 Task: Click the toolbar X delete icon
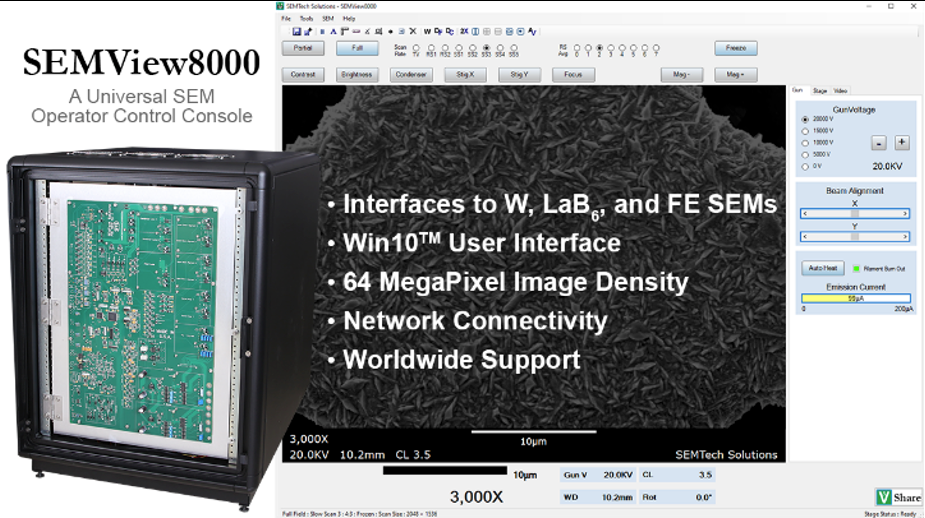click(413, 31)
